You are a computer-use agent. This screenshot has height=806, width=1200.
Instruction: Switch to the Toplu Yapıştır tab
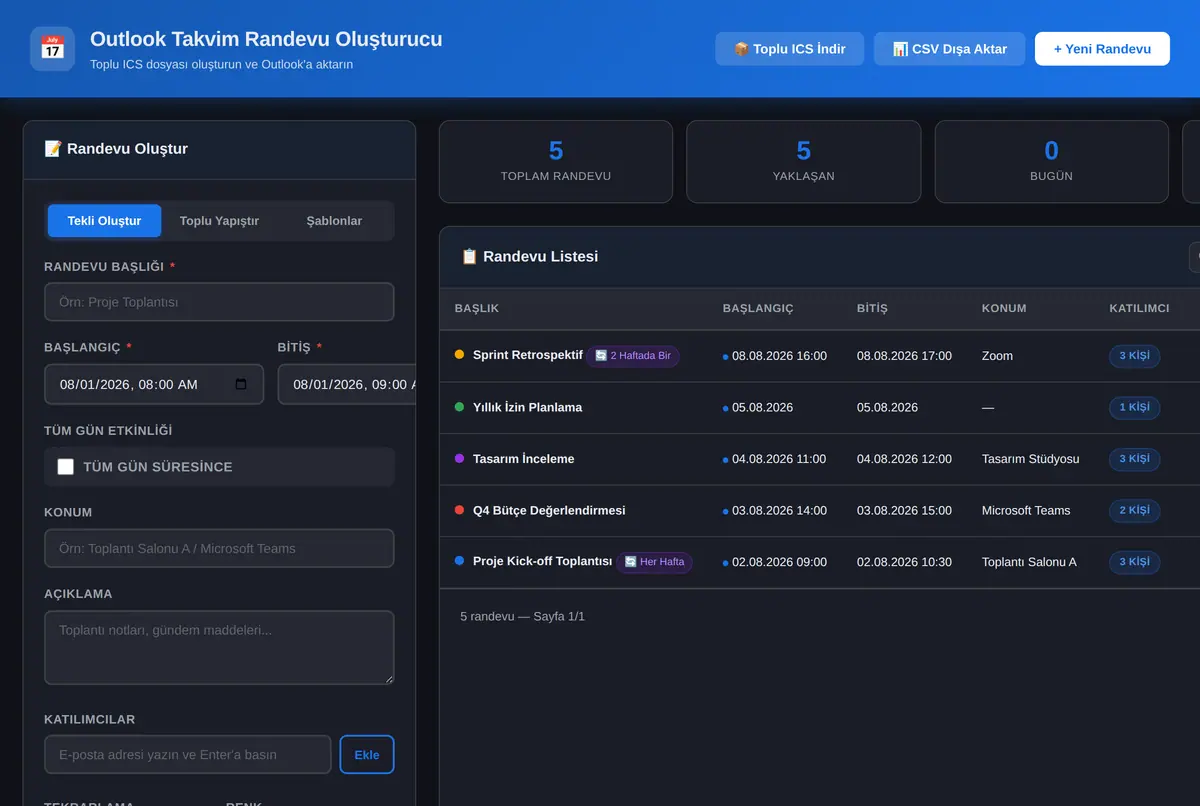point(219,221)
